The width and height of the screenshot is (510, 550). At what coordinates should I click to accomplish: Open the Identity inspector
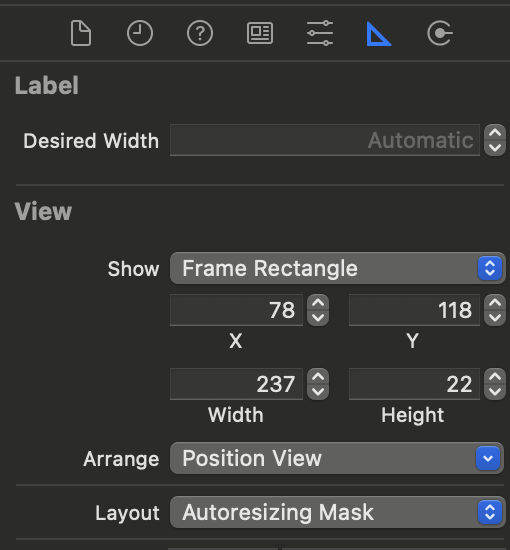click(x=260, y=33)
